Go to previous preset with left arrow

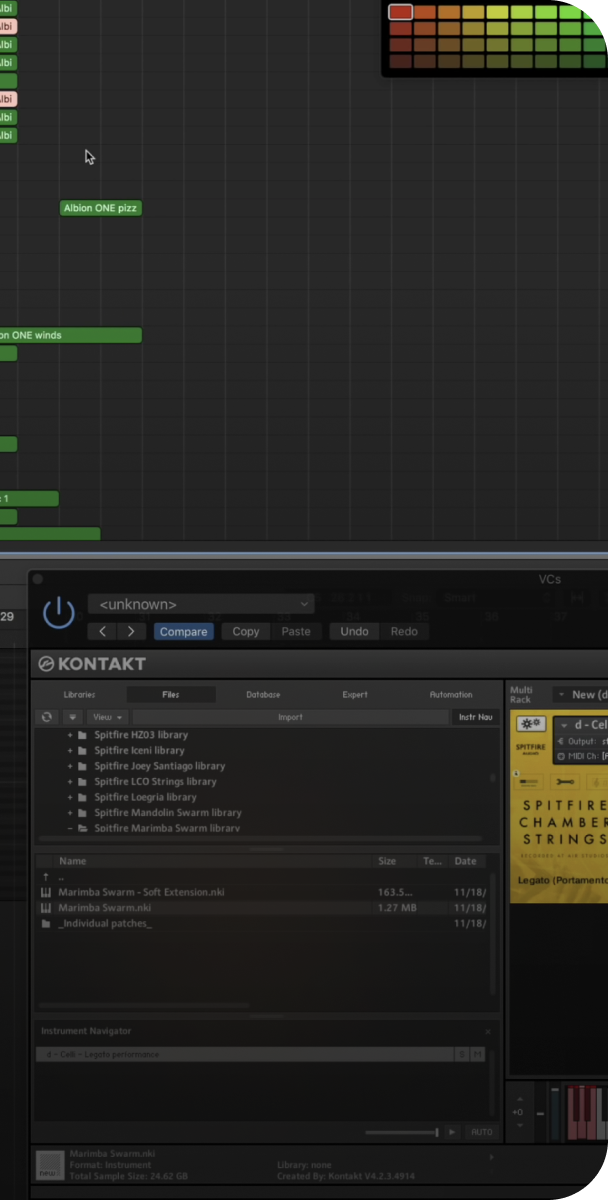[x=103, y=631]
